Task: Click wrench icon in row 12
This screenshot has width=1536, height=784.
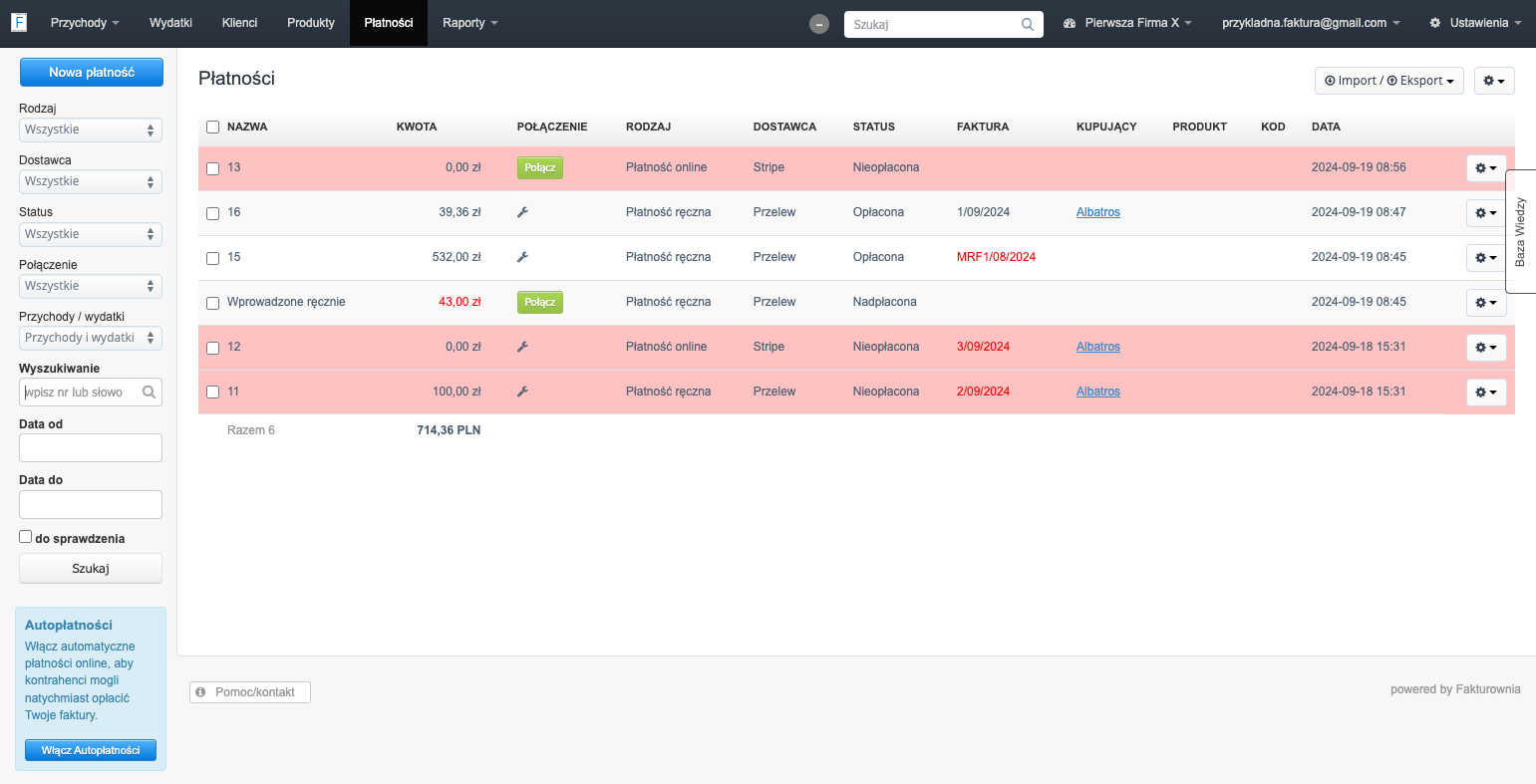Action: (522, 347)
